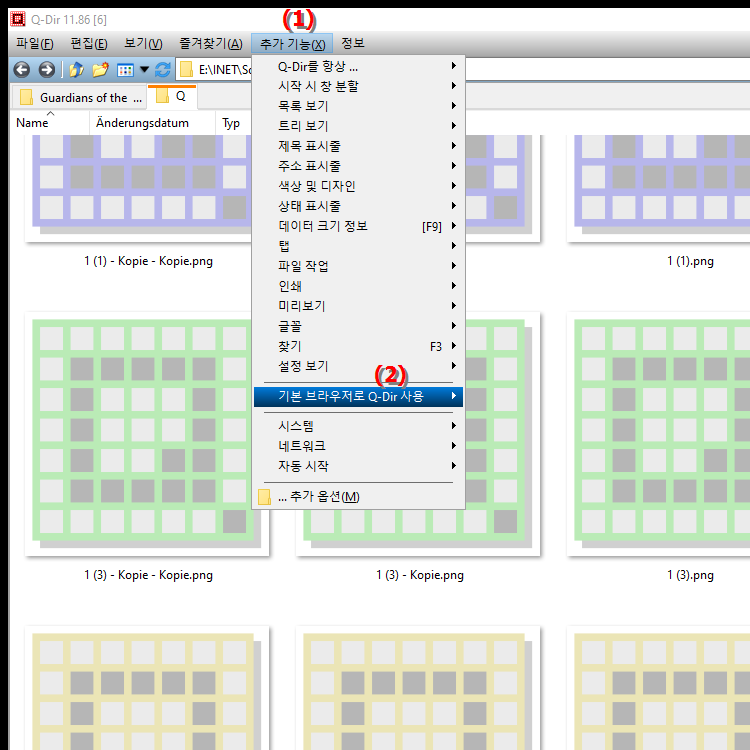Open the 찾기 F3 menu entry

358,346
